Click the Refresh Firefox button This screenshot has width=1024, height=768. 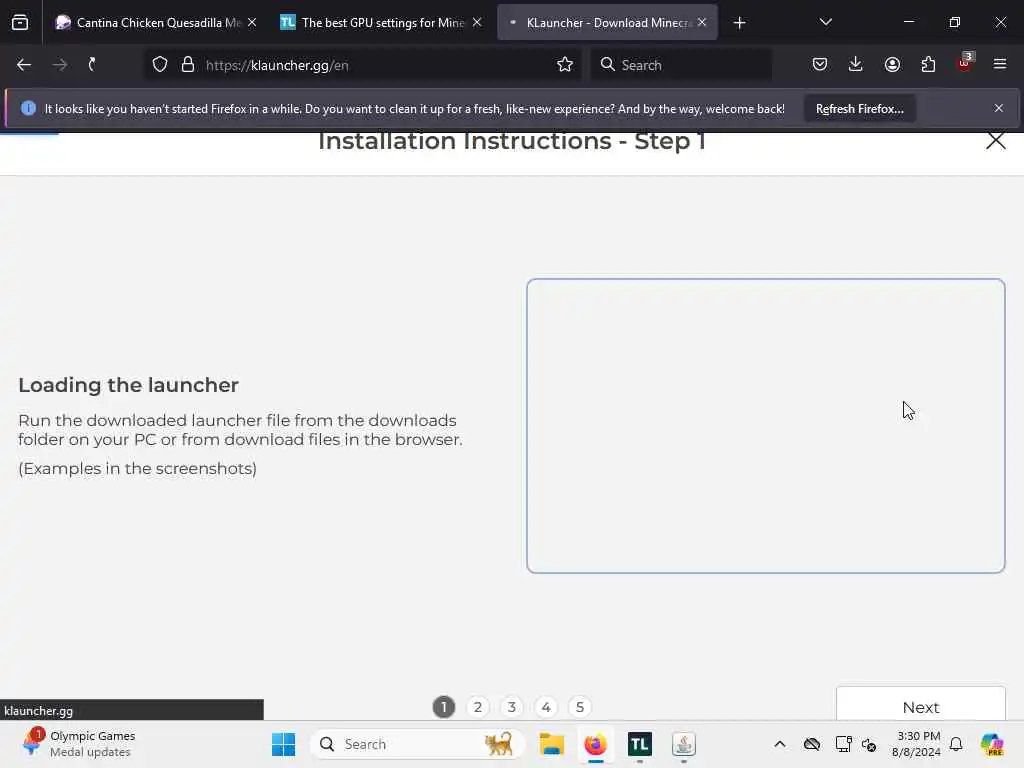pyautogui.click(x=859, y=109)
